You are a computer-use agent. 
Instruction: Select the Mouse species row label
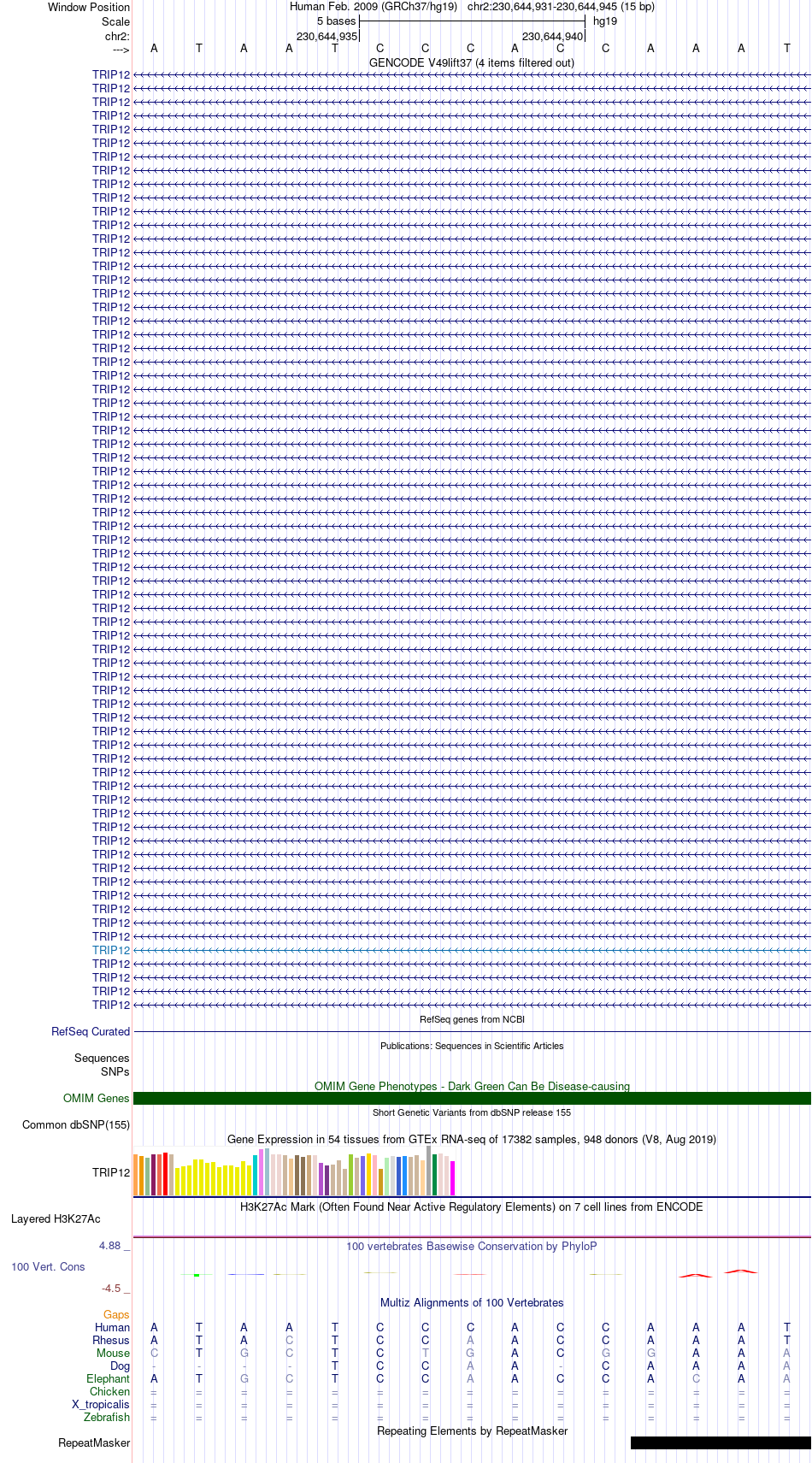pyautogui.click(x=113, y=1353)
